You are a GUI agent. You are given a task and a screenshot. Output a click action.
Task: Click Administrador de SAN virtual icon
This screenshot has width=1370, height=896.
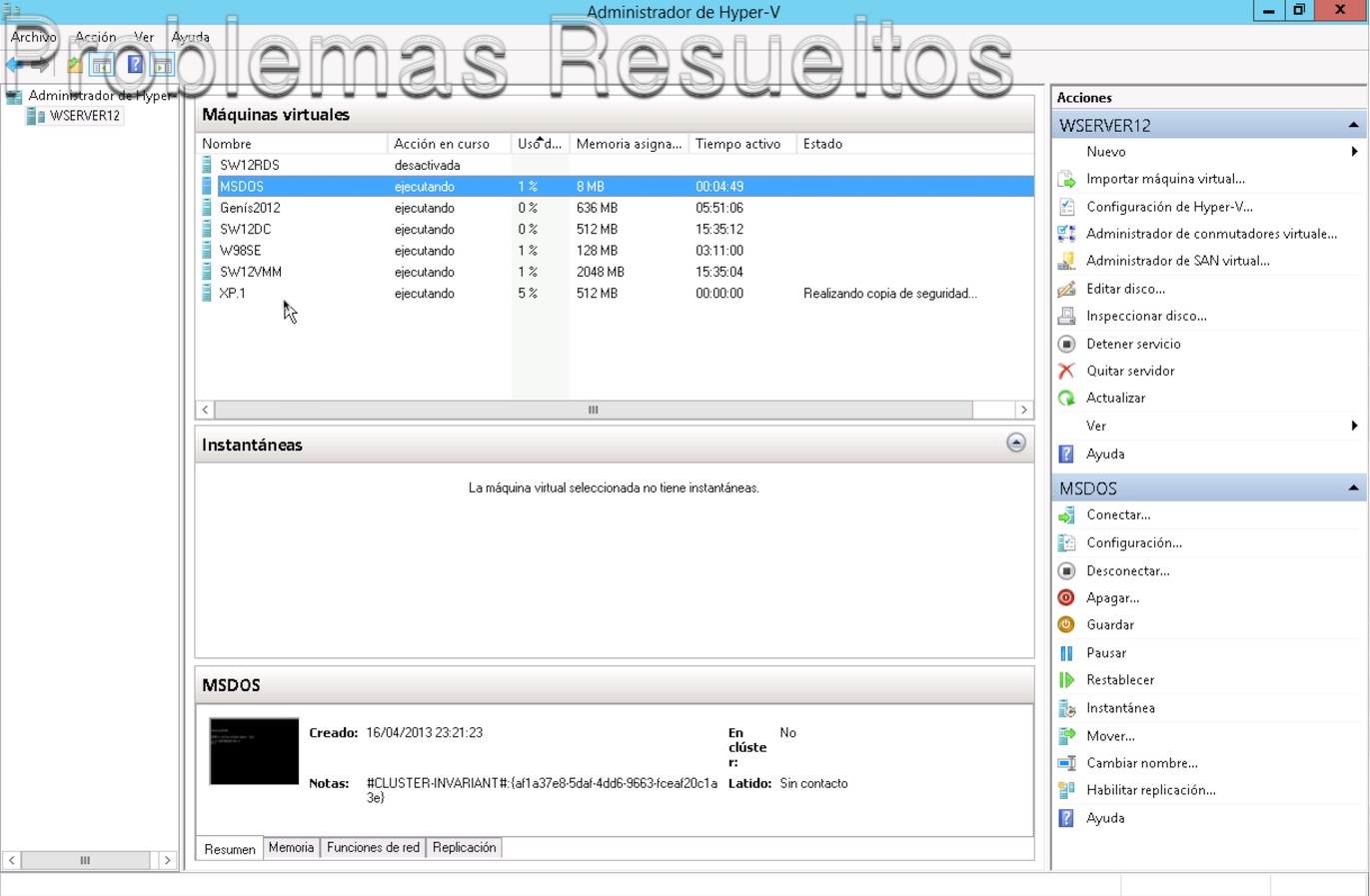tap(1066, 261)
